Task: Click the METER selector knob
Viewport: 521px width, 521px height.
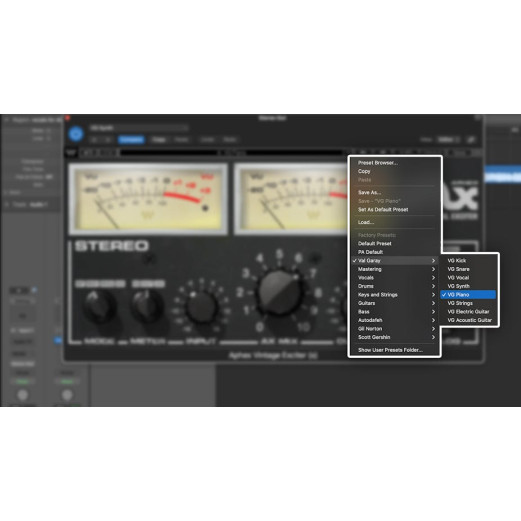Action: [x=147, y=306]
